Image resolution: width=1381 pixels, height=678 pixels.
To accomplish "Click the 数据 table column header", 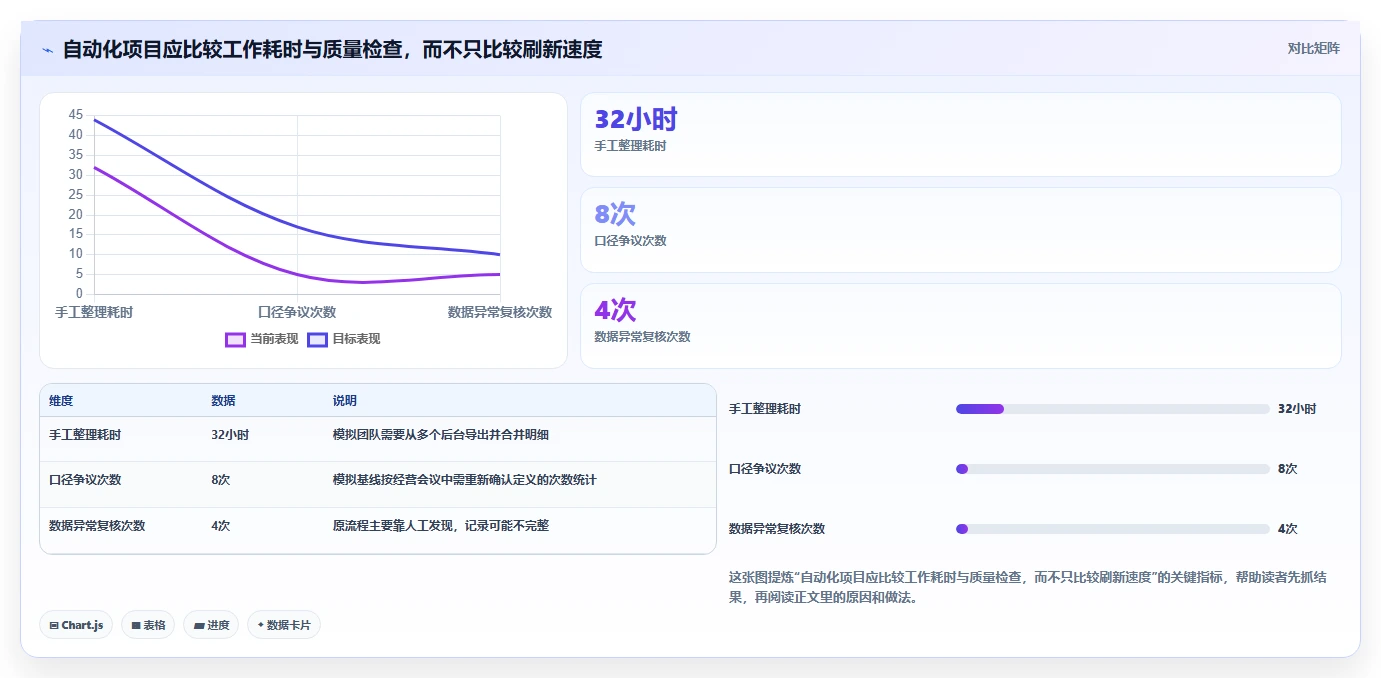I will 223,401.
